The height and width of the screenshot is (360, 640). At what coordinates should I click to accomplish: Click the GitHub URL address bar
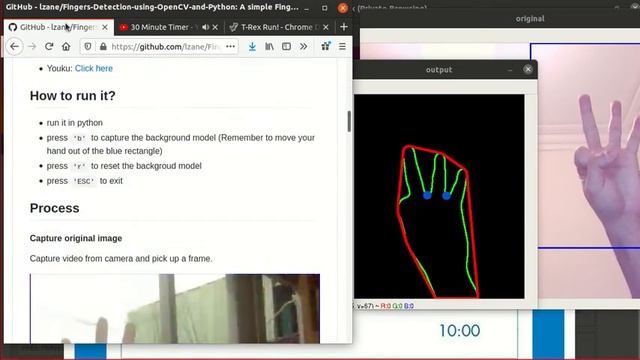click(x=166, y=47)
